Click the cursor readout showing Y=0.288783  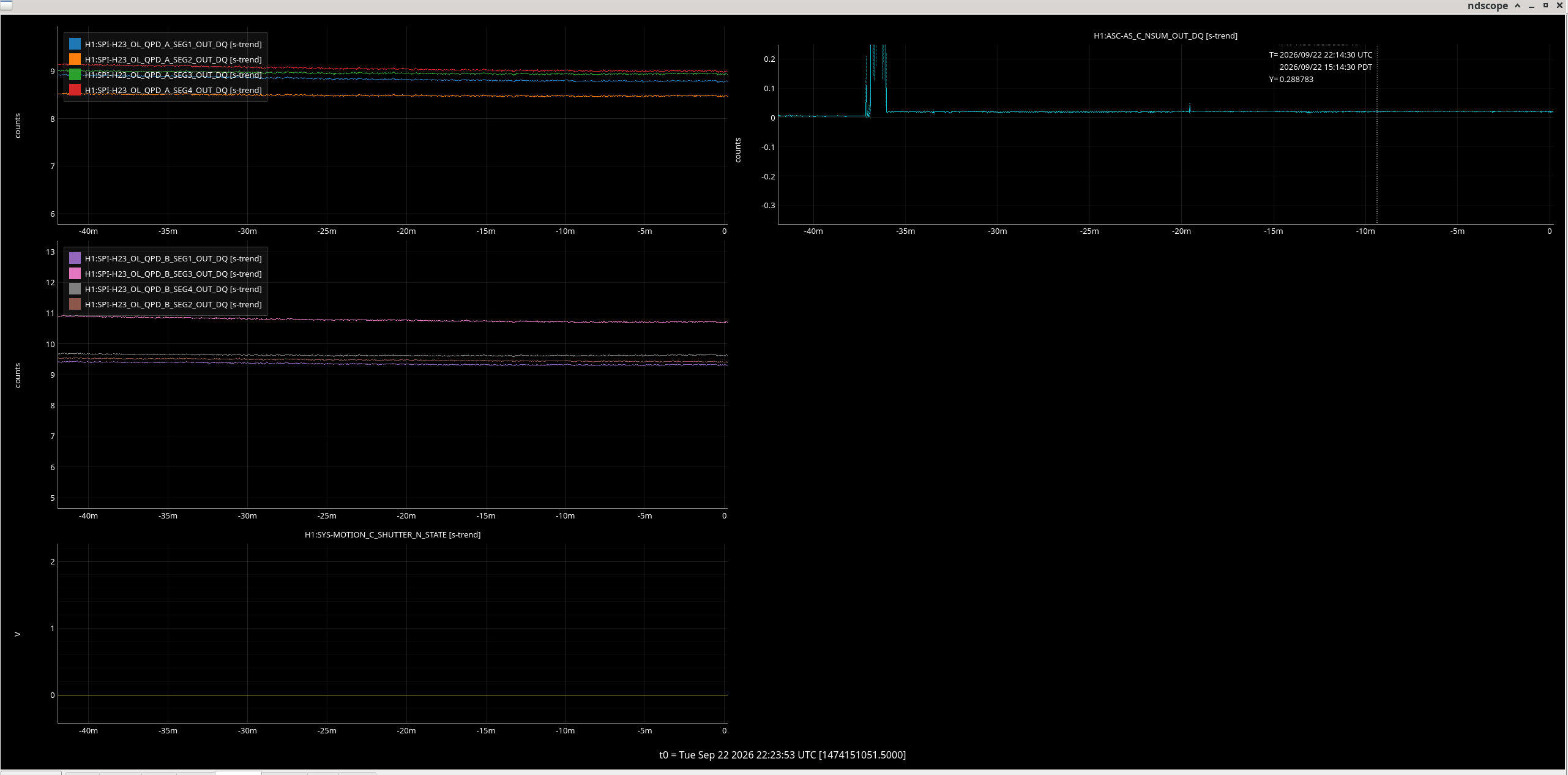pyautogui.click(x=1291, y=80)
